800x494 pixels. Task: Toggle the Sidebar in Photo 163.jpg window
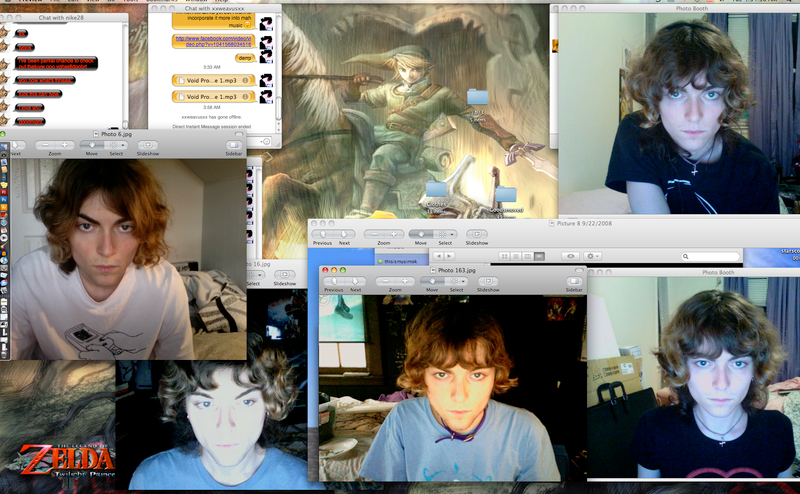coord(574,281)
